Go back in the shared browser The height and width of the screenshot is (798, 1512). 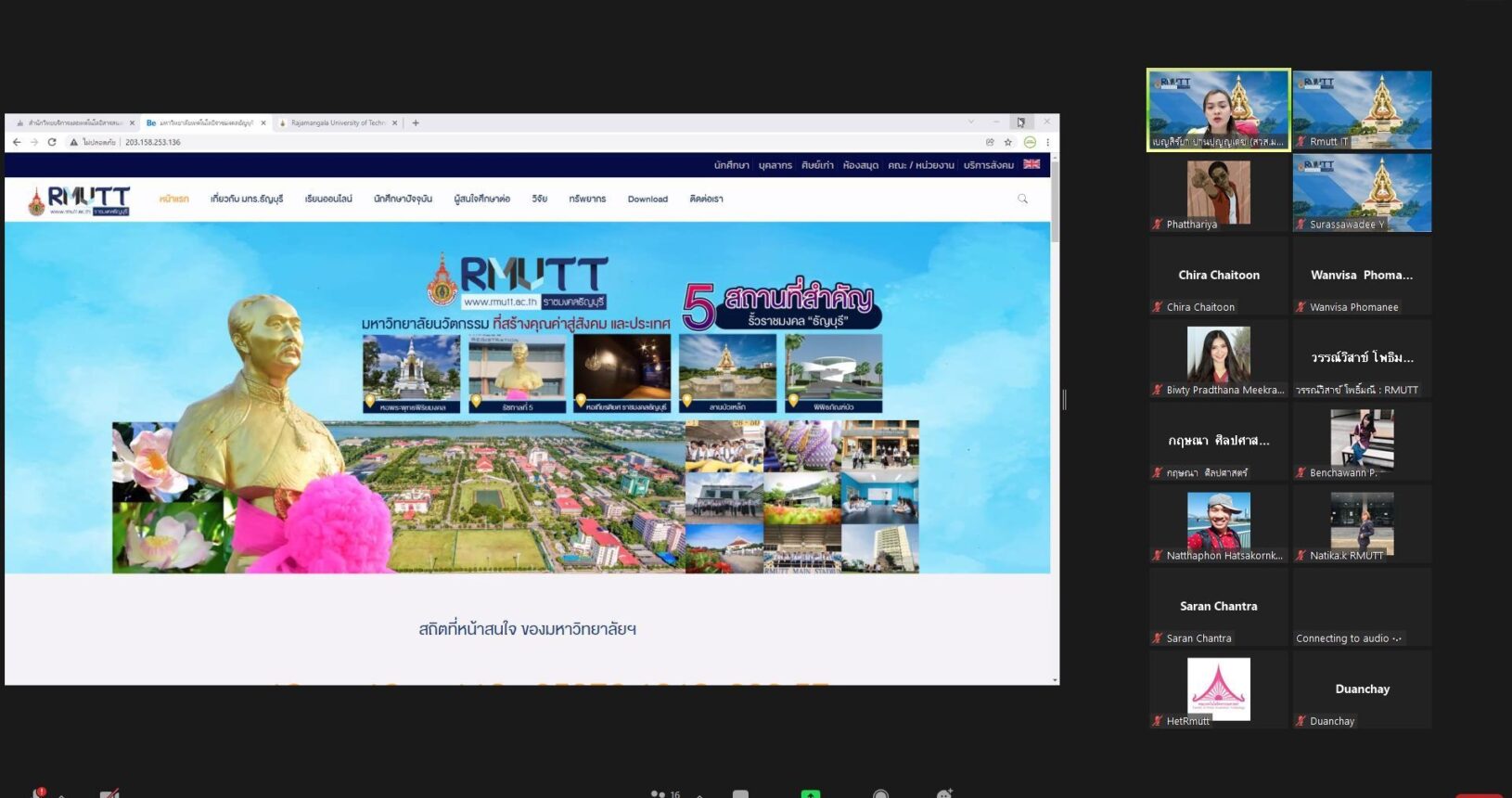[x=17, y=142]
